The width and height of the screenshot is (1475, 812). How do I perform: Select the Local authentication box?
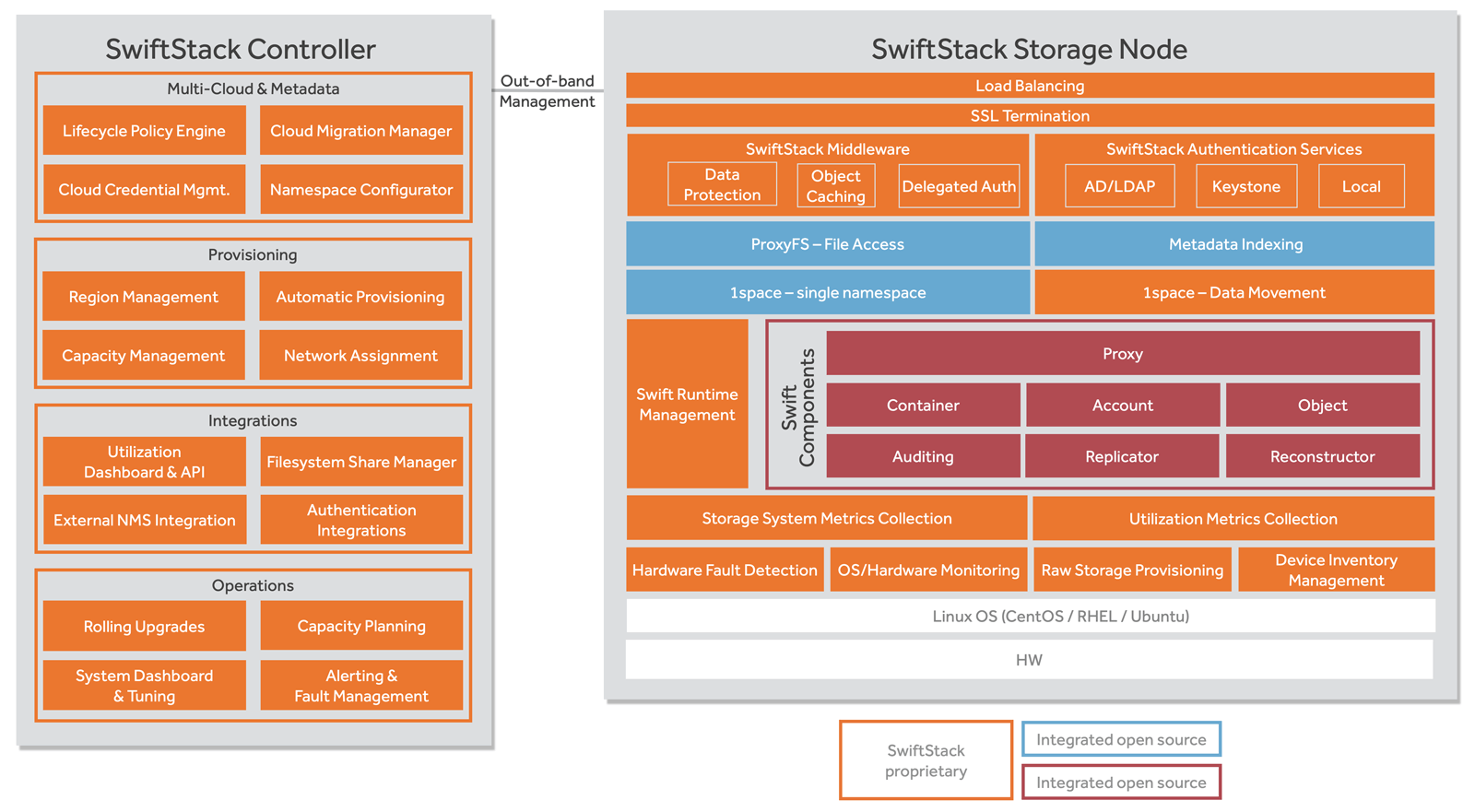pos(1362,186)
